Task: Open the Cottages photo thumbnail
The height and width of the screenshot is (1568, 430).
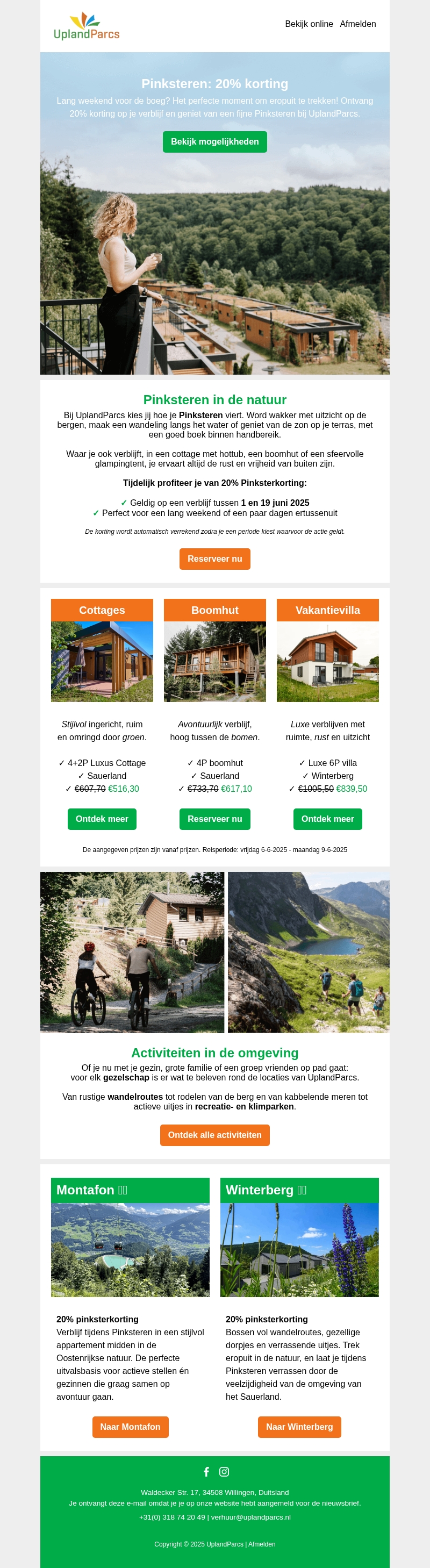Action: [x=102, y=661]
